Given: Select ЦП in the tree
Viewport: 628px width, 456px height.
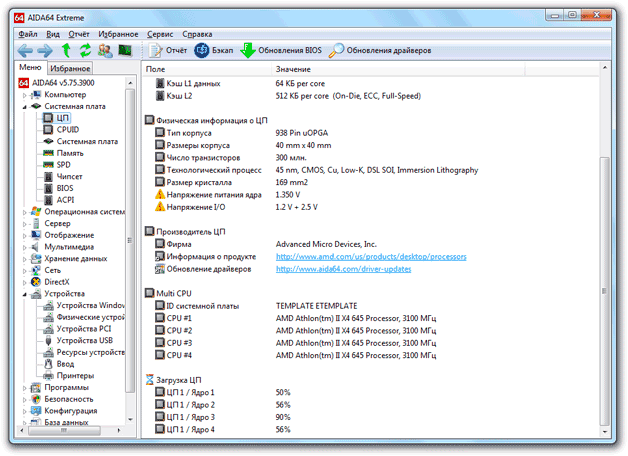Looking at the screenshot, I should [57, 118].
